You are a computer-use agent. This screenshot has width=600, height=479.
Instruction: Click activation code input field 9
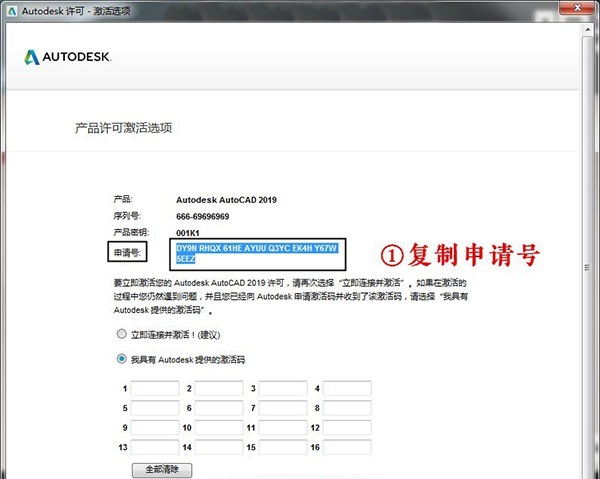point(155,427)
